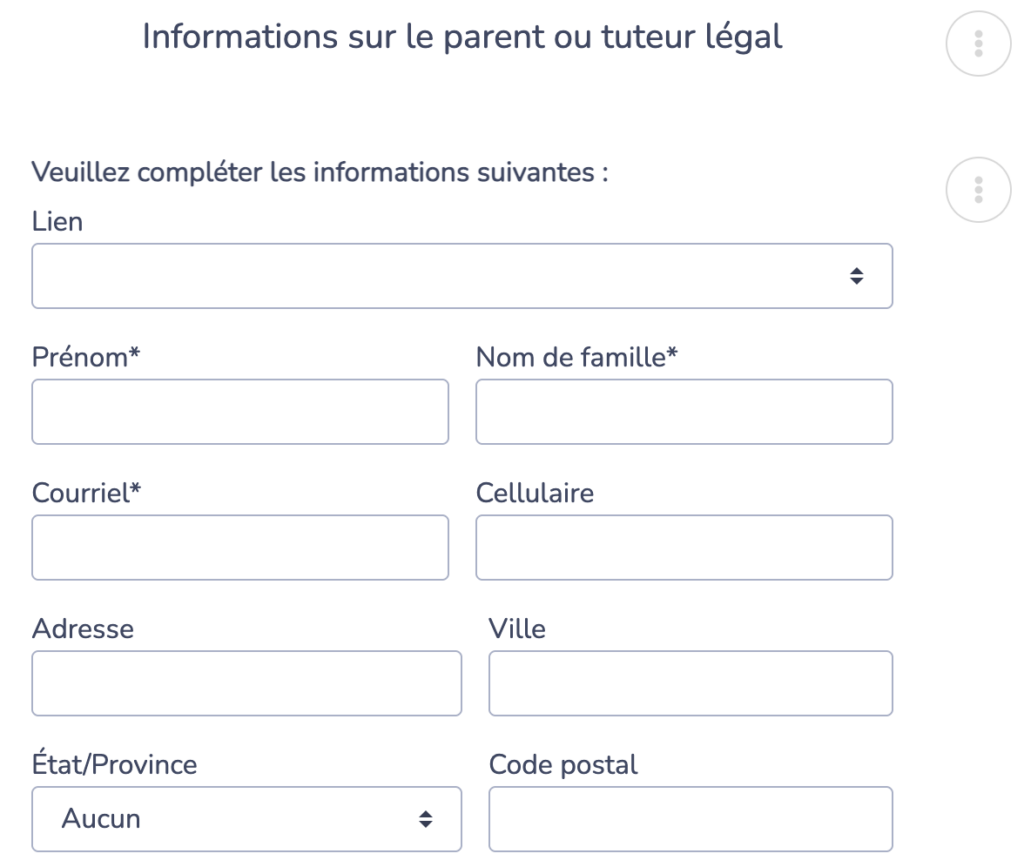This screenshot has width=1024, height=867.
Task: Click the Code postal label text
Action: [x=563, y=765]
